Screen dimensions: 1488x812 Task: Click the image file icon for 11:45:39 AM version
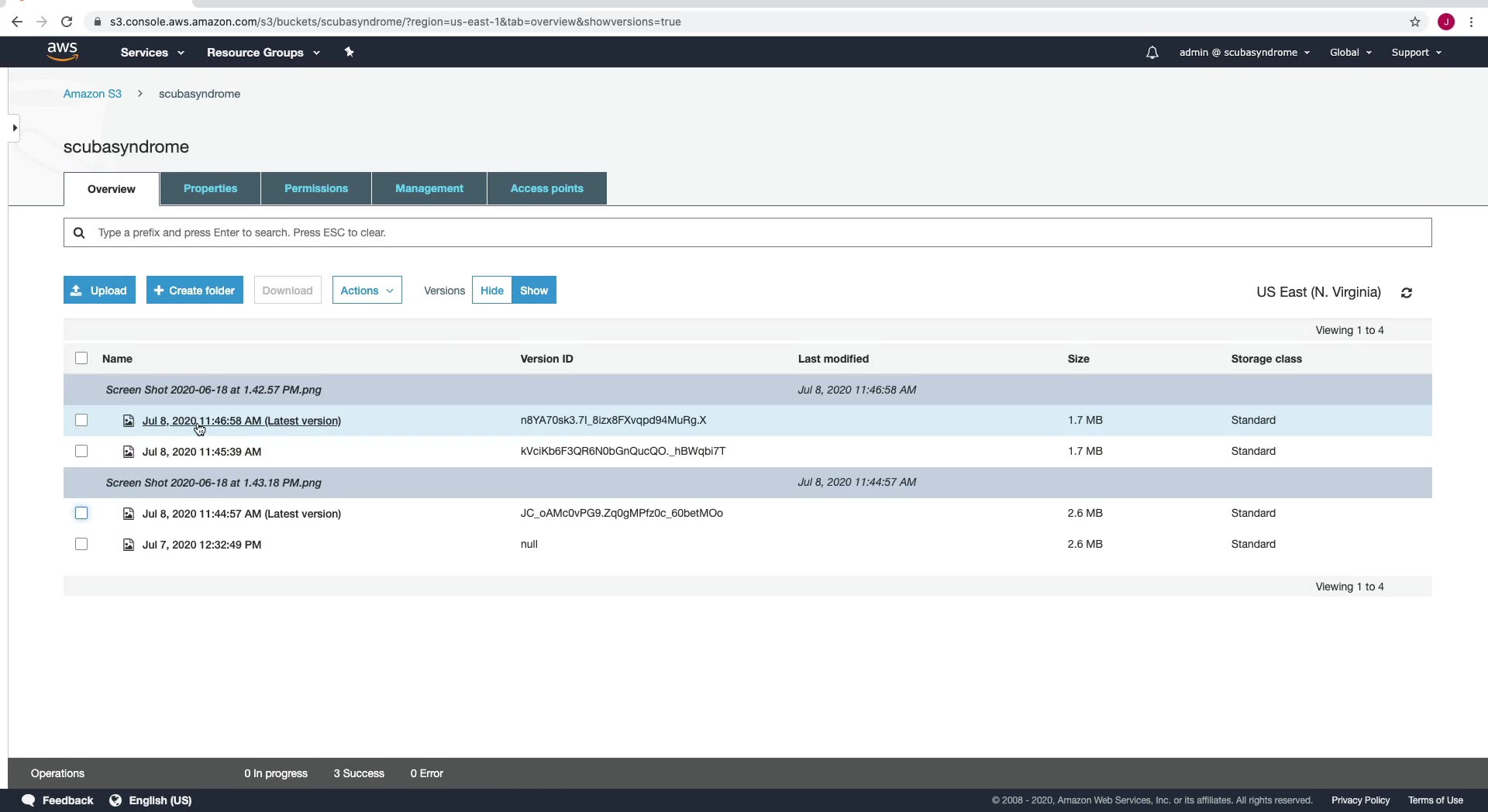129,452
